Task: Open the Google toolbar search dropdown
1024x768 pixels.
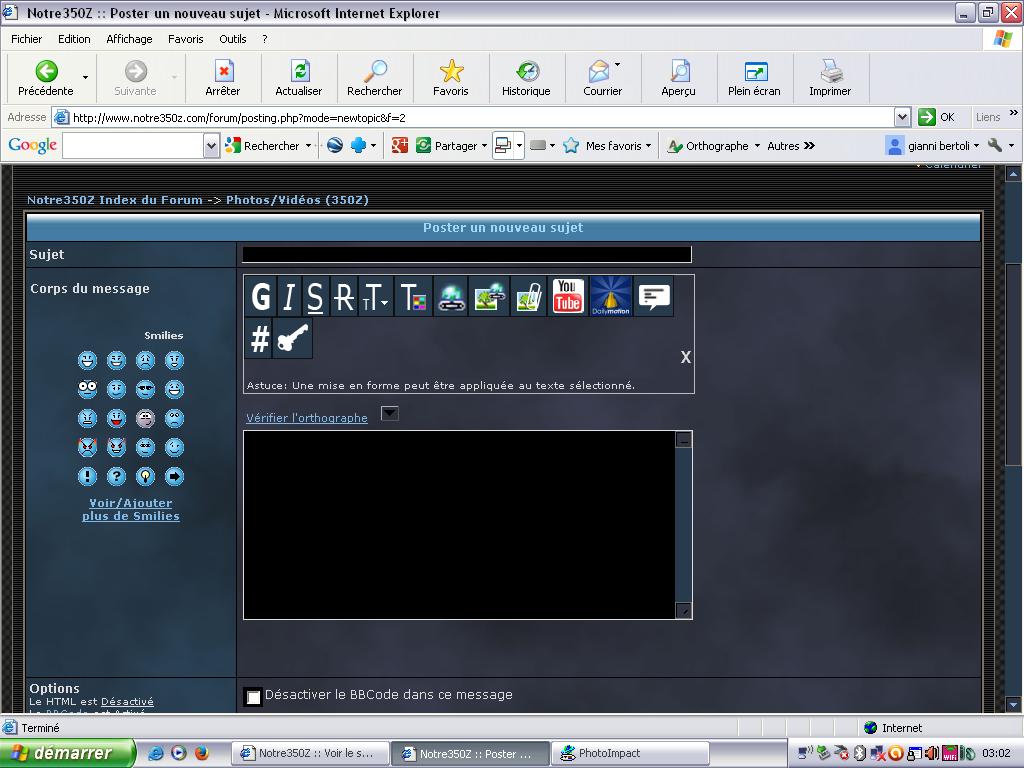Action: (211, 146)
